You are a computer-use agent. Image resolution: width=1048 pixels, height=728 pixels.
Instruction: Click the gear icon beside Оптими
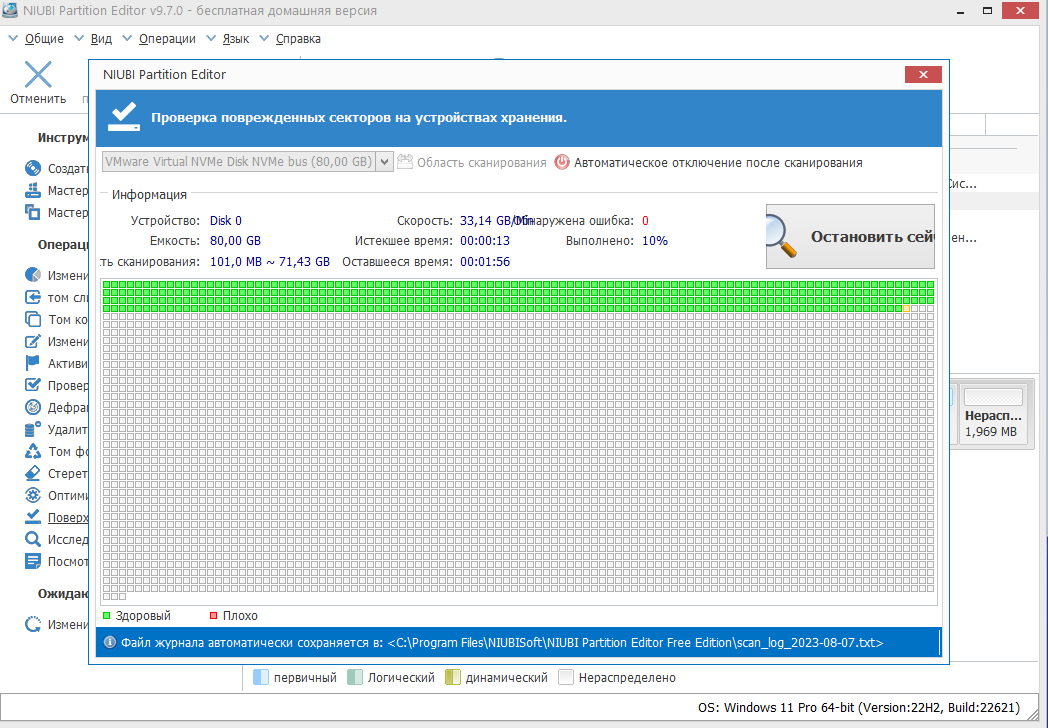click(x=33, y=495)
